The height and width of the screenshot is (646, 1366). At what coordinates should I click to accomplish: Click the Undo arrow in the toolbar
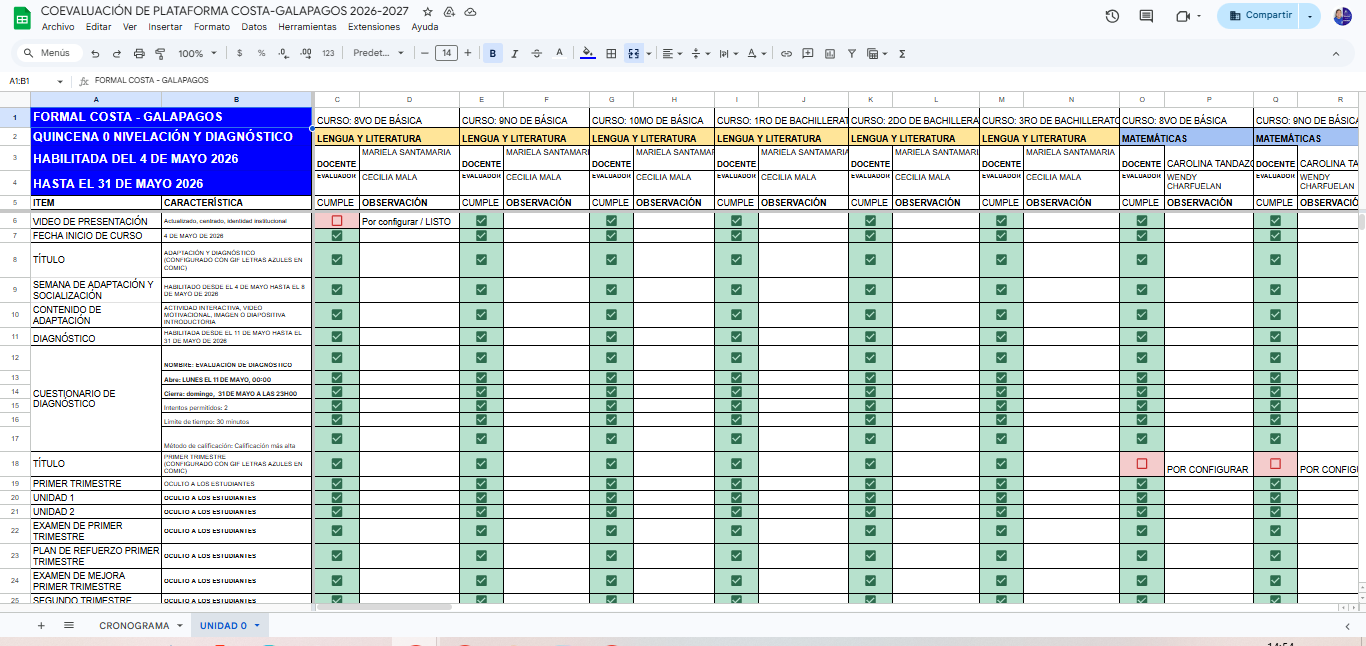(95, 53)
